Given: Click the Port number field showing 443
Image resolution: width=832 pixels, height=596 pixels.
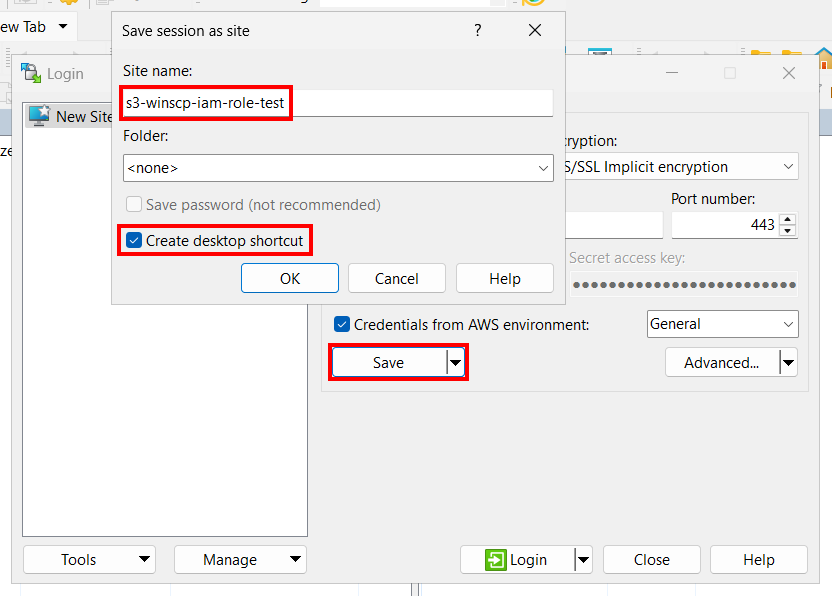Looking at the screenshot, I should click(725, 225).
